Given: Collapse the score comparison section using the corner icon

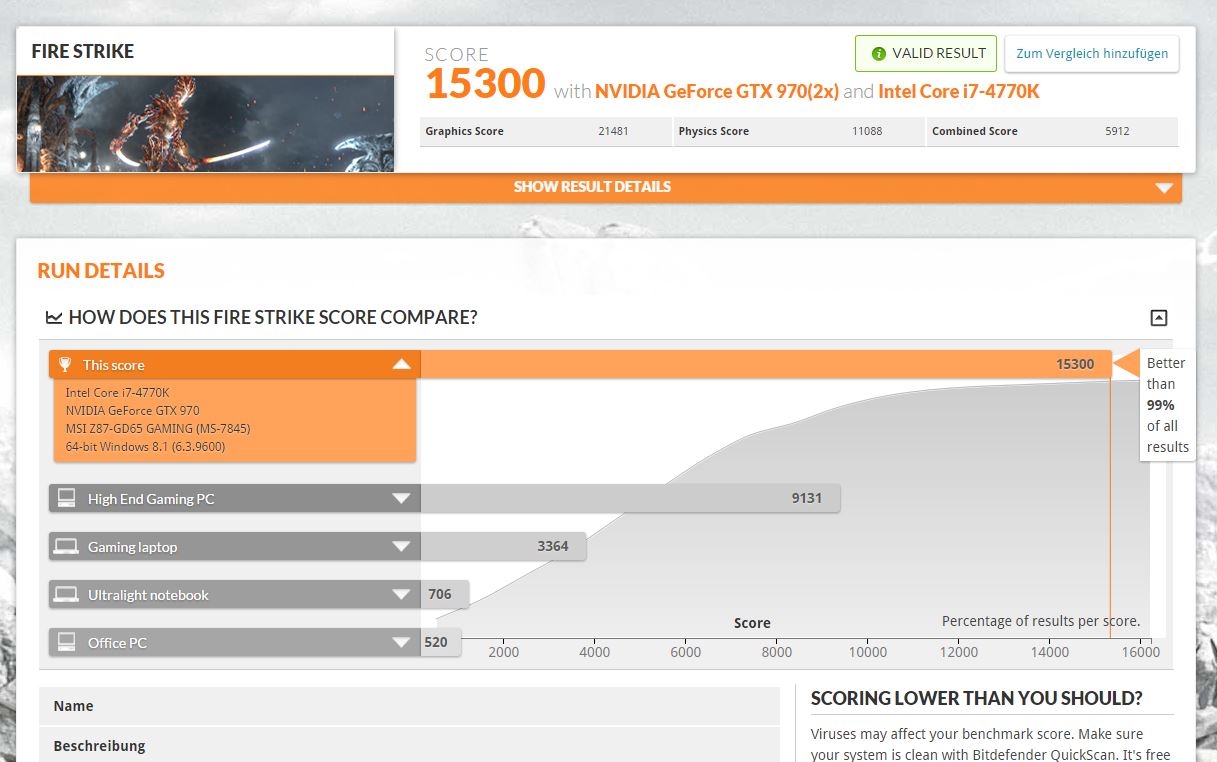Looking at the screenshot, I should (1159, 318).
